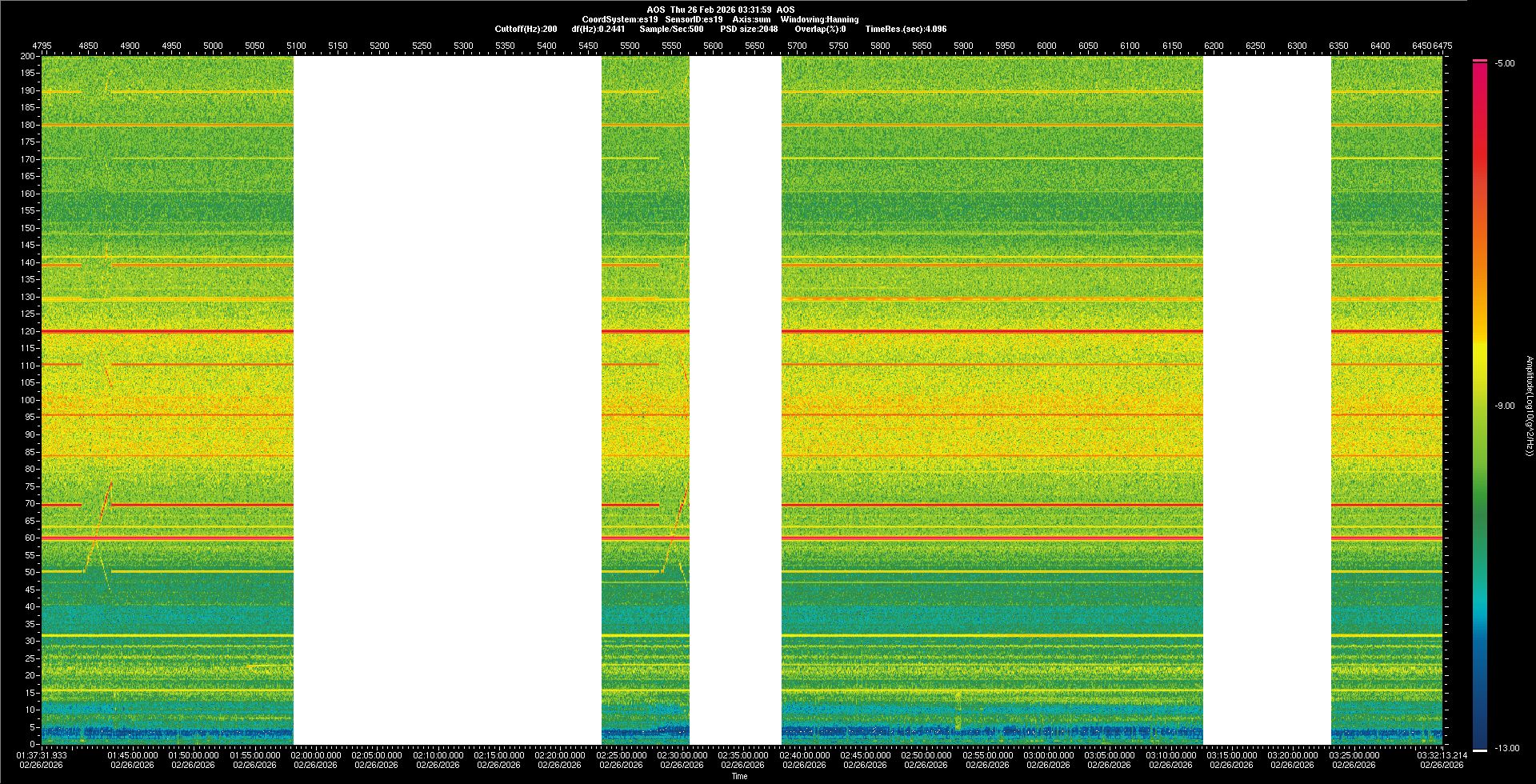Click the Windowing:Hanning header text
Screen dimensions: 1536x784
[819, 19]
